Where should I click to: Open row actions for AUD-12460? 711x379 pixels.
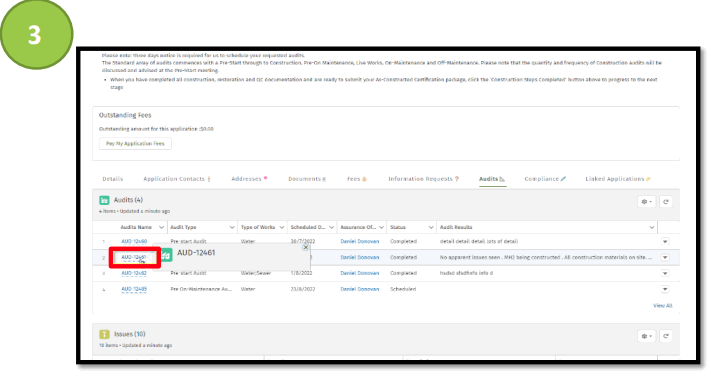(665, 242)
